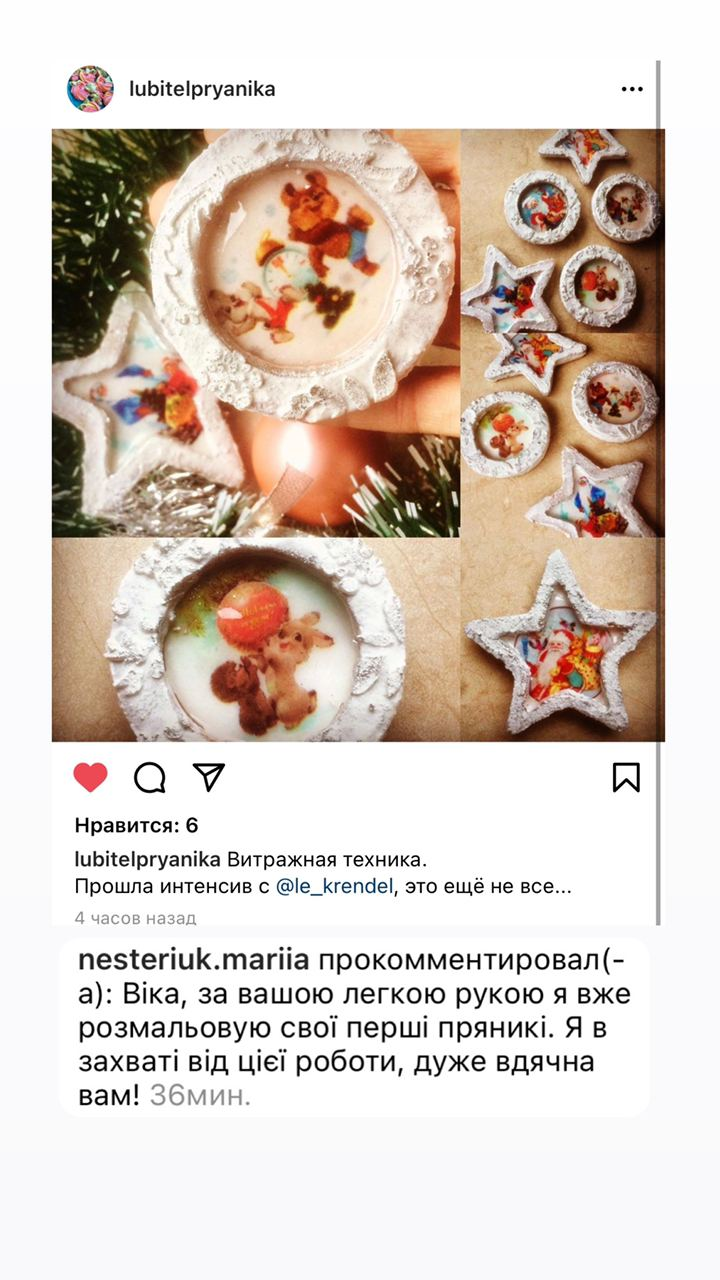Open the comment notification bubble
The image size is (720, 1280).
pos(354,1028)
